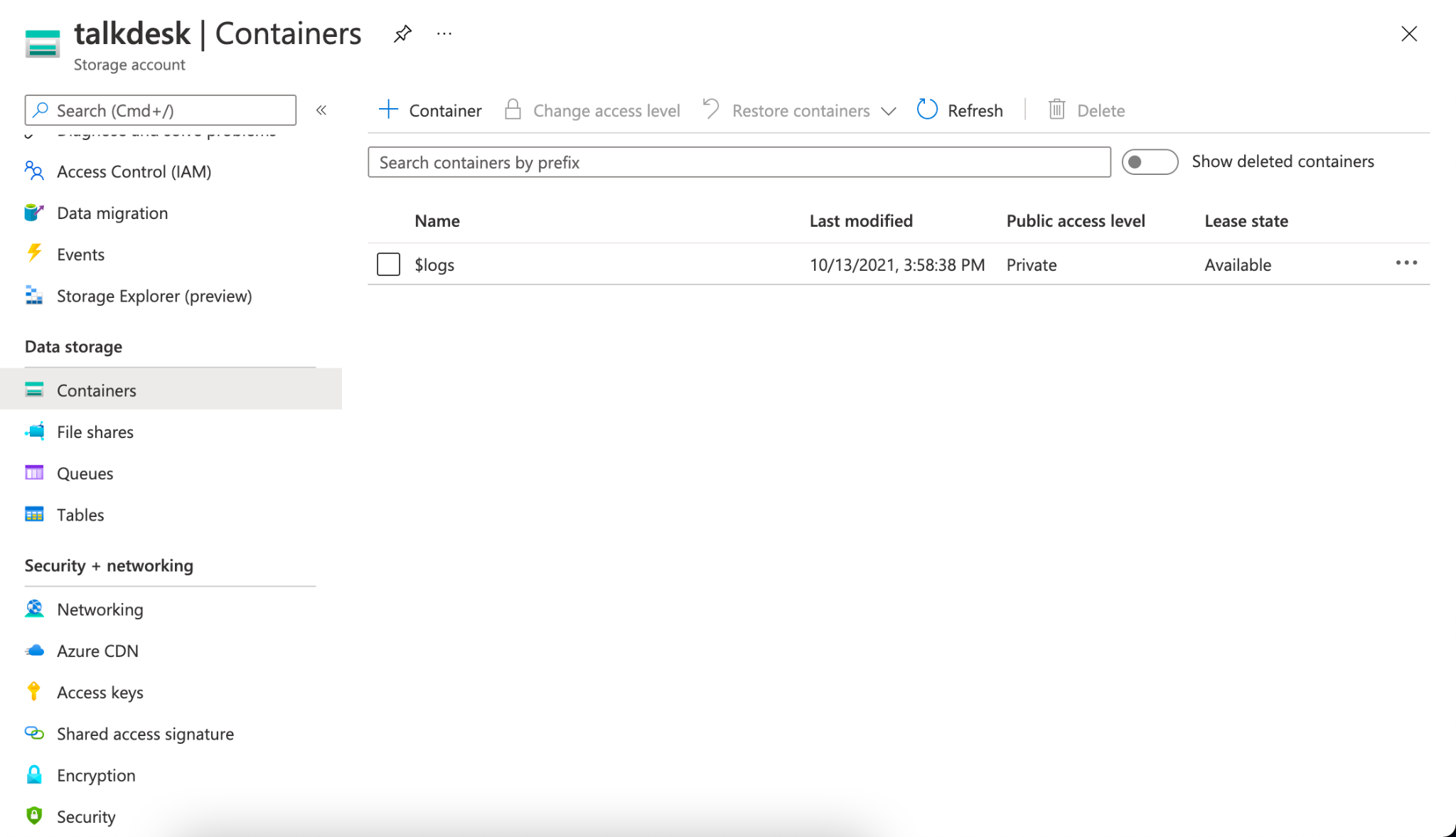
Task: Click the File shares icon
Action: click(34, 431)
